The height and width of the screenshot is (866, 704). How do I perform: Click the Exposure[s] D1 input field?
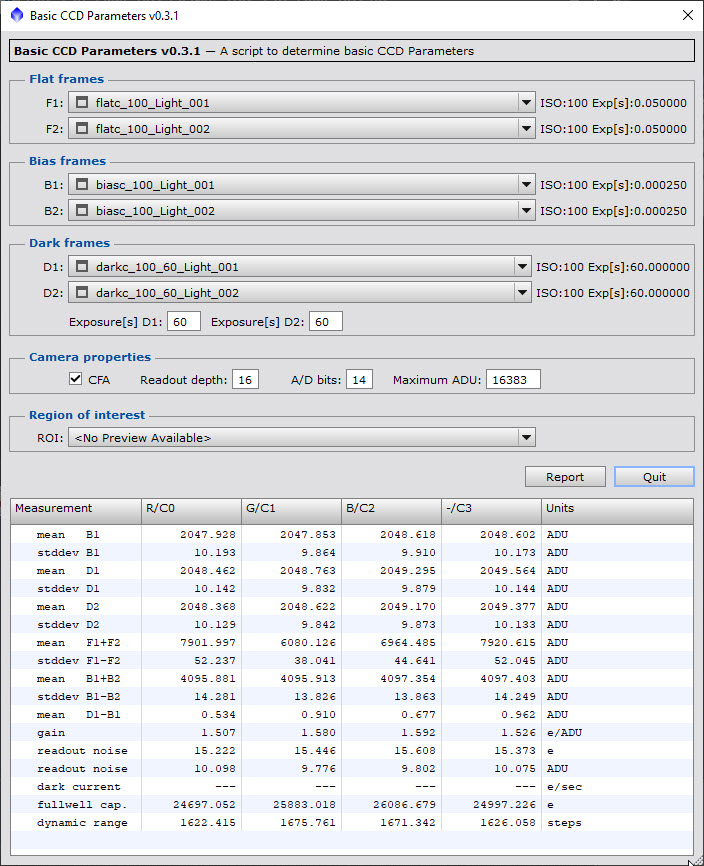183,321
